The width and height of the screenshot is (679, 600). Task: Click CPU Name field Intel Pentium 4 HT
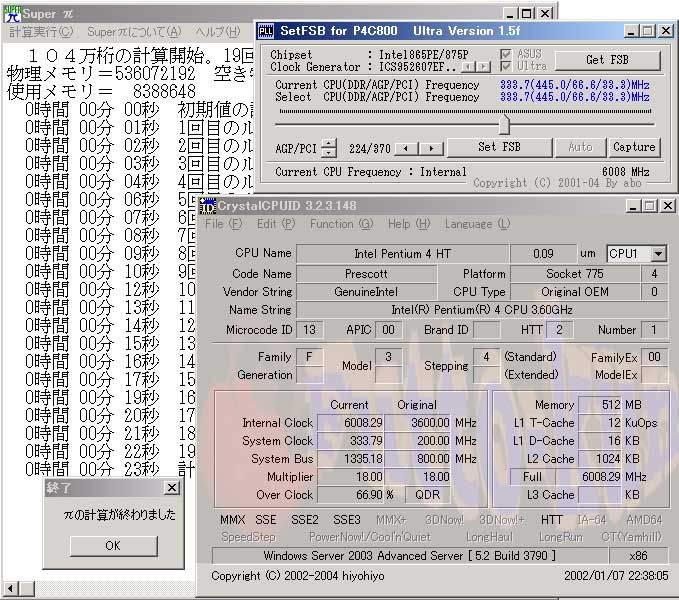pyautogui.click(x=402, y=254)
